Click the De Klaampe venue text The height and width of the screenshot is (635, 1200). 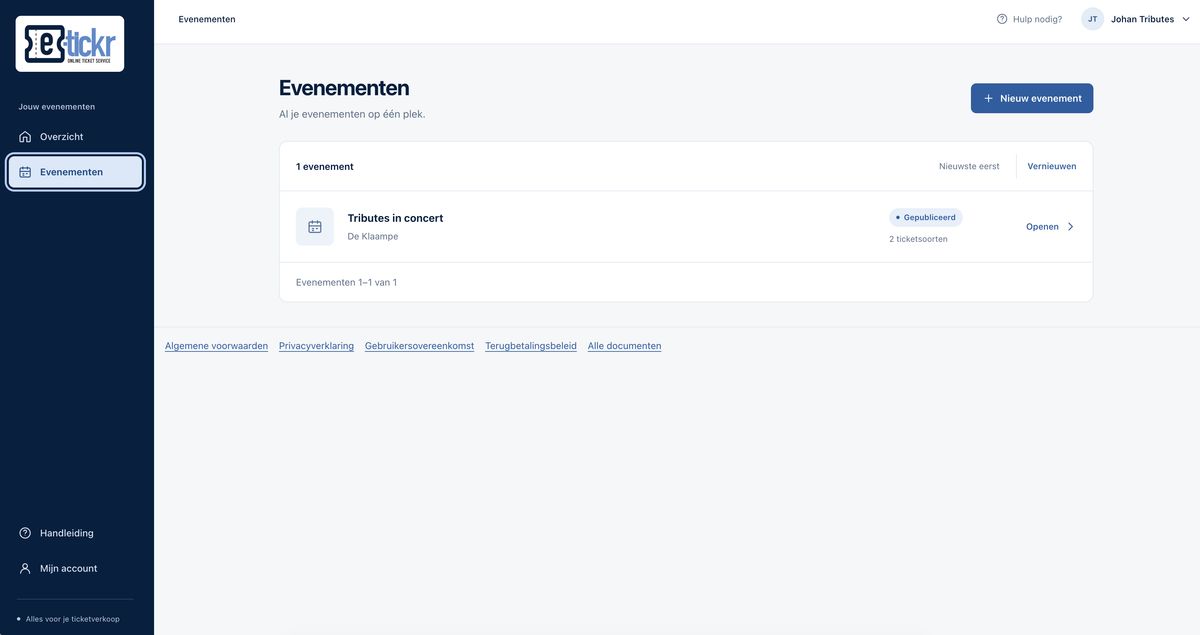pos(373,237)
